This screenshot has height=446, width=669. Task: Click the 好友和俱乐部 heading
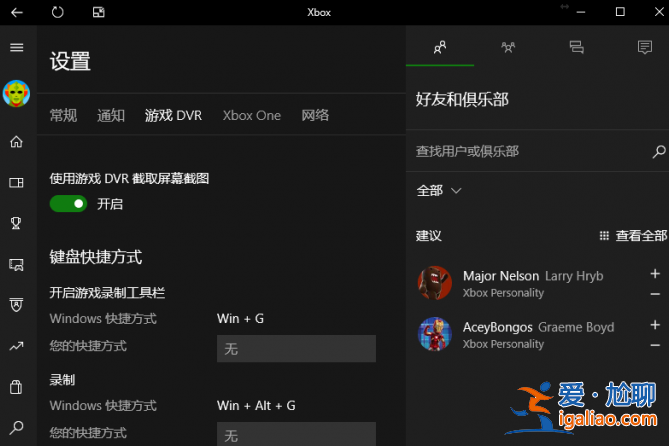tap(462, 99)
